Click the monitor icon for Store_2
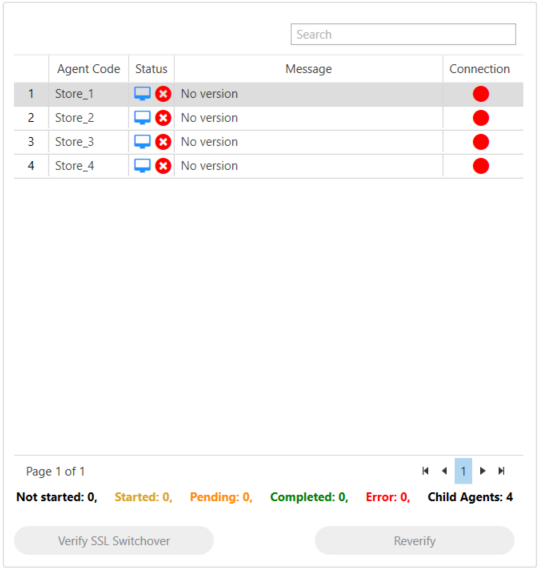 pyautogui.click(x=142, y=118)
